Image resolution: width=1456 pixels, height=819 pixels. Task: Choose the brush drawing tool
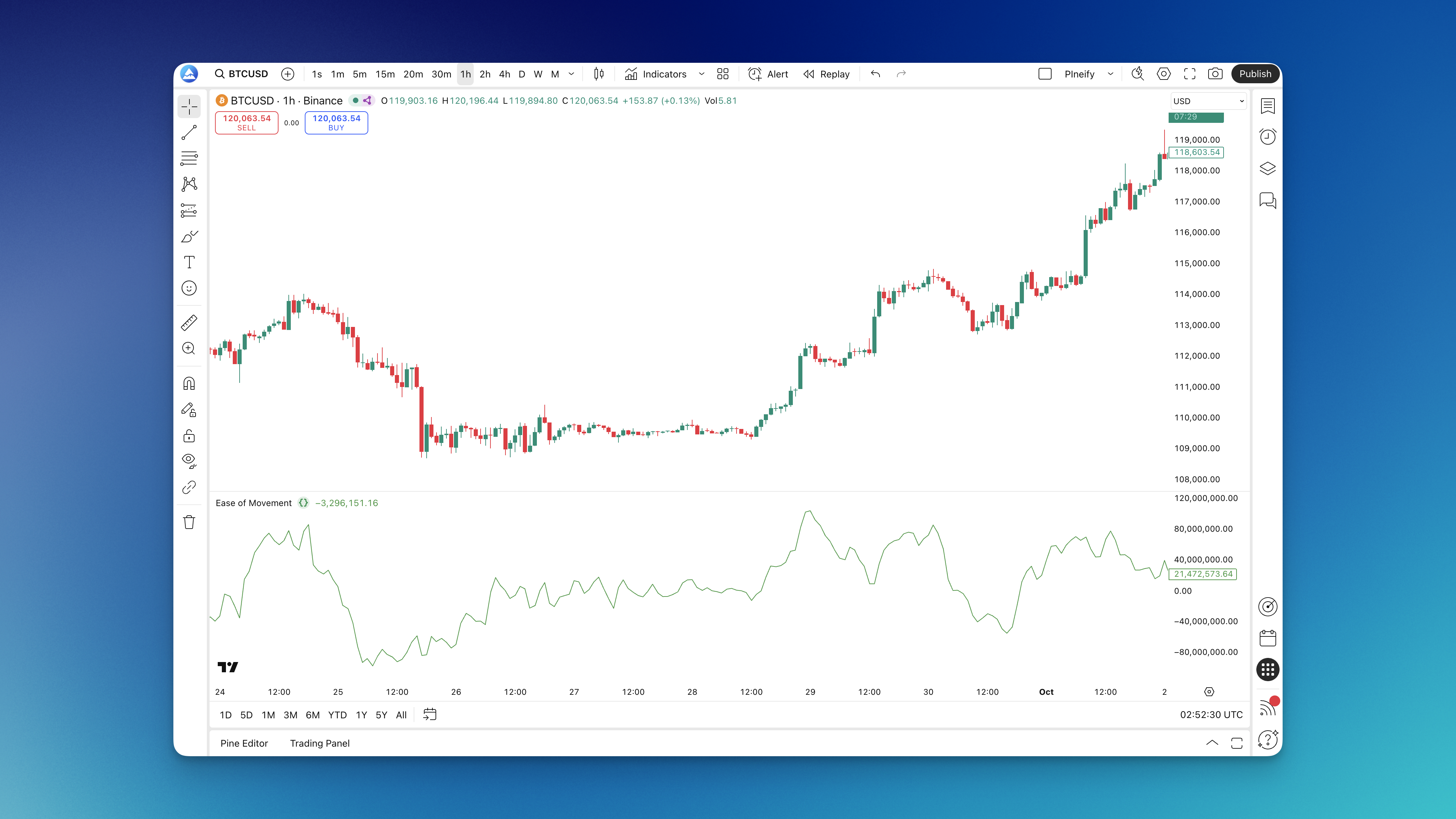pos(189,236)
